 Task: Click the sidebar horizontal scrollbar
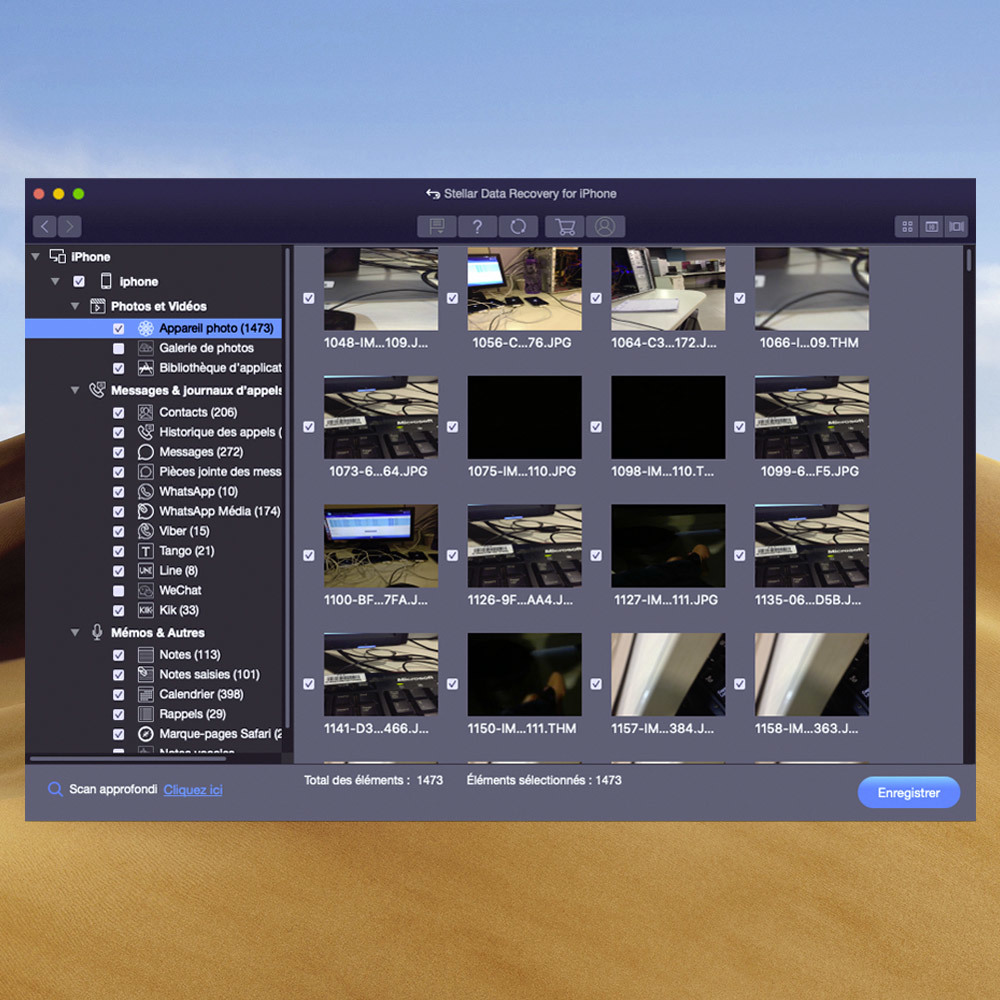coord(128,759)
